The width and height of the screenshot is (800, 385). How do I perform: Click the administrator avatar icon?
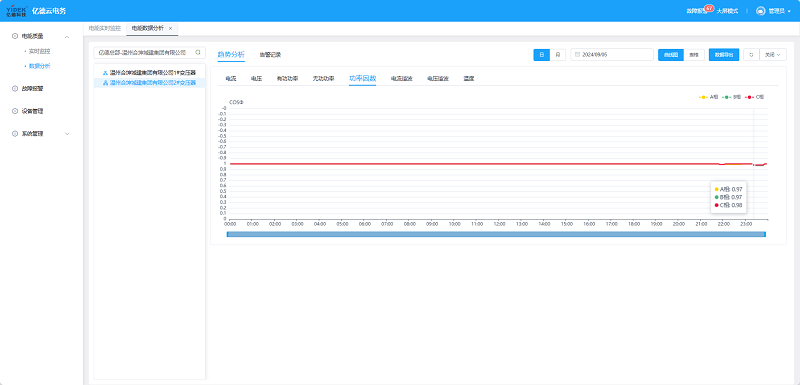[x=761, y=11]
